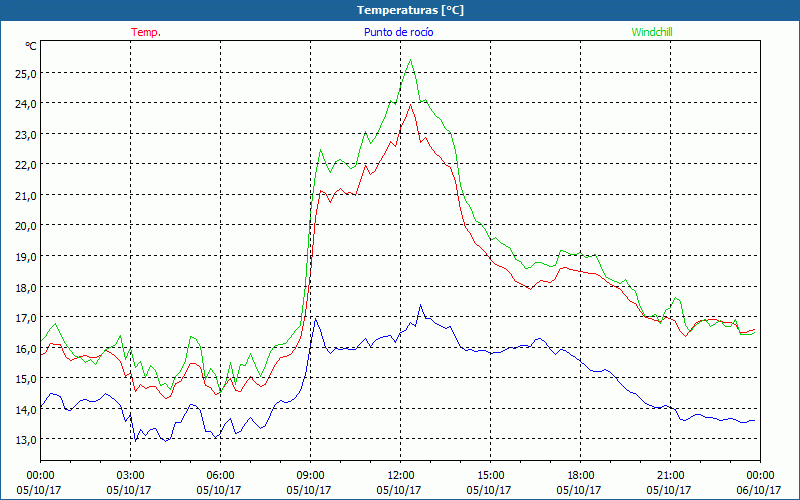Click the 12:00 time axis label
This screenshot has height=500, width=800.
[x=401, y=476]
